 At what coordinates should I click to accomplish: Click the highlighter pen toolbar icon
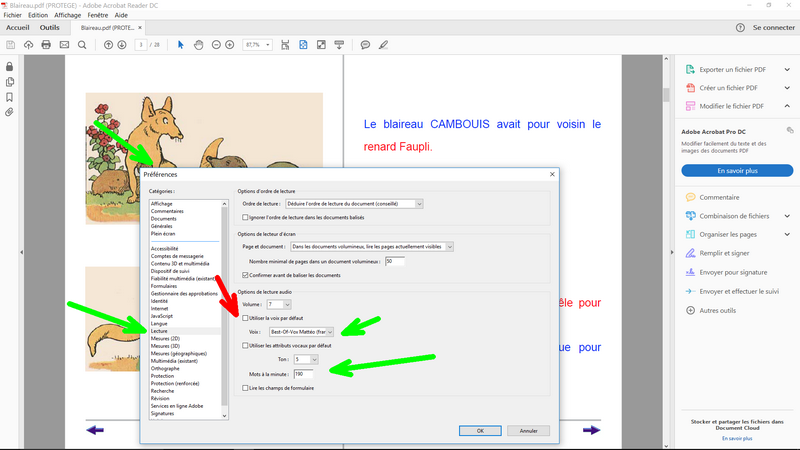[x=384, y=45]
